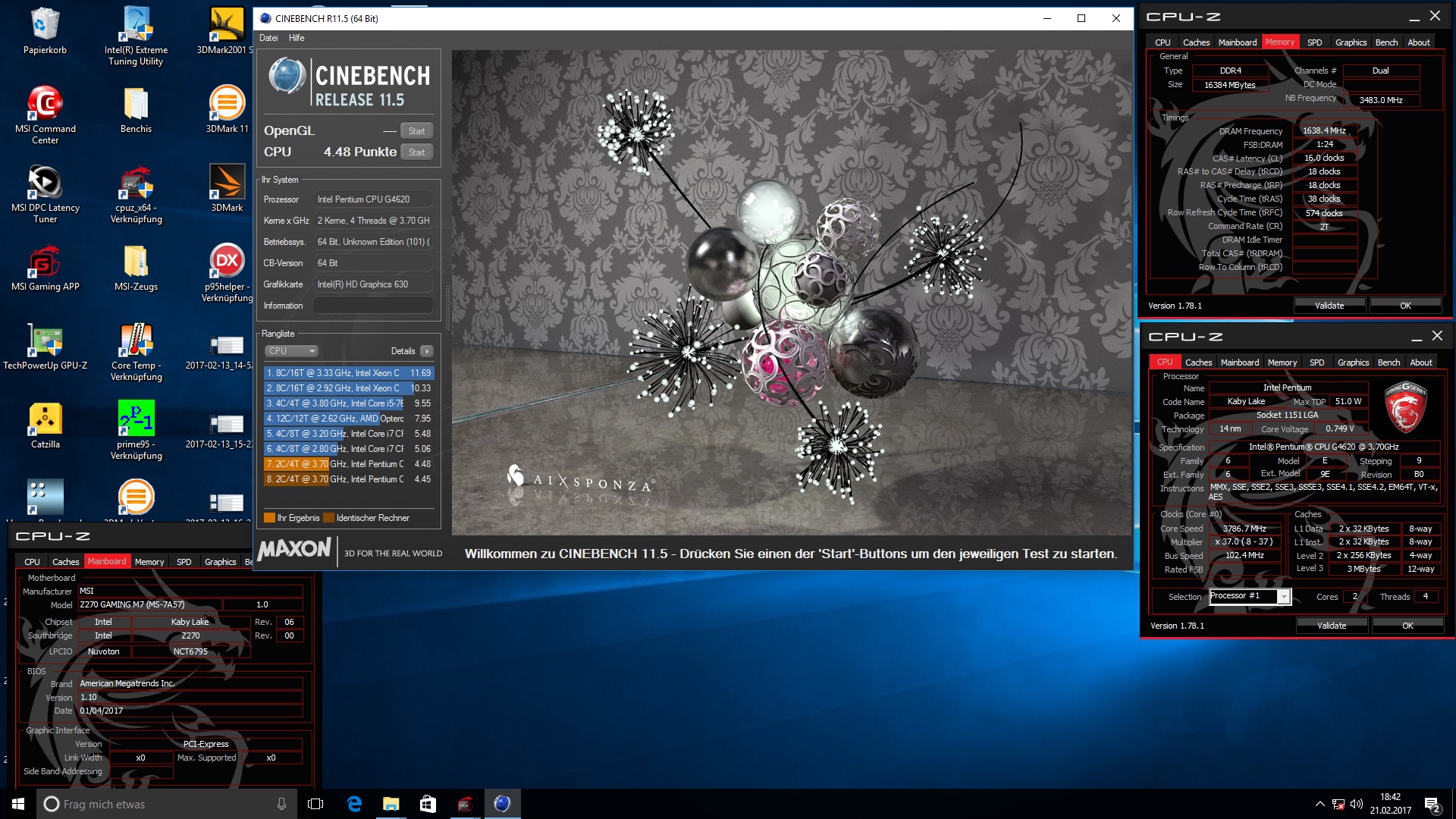Show hidden system tray icons
1456x819 pixels.
(x=1319, y=804)
